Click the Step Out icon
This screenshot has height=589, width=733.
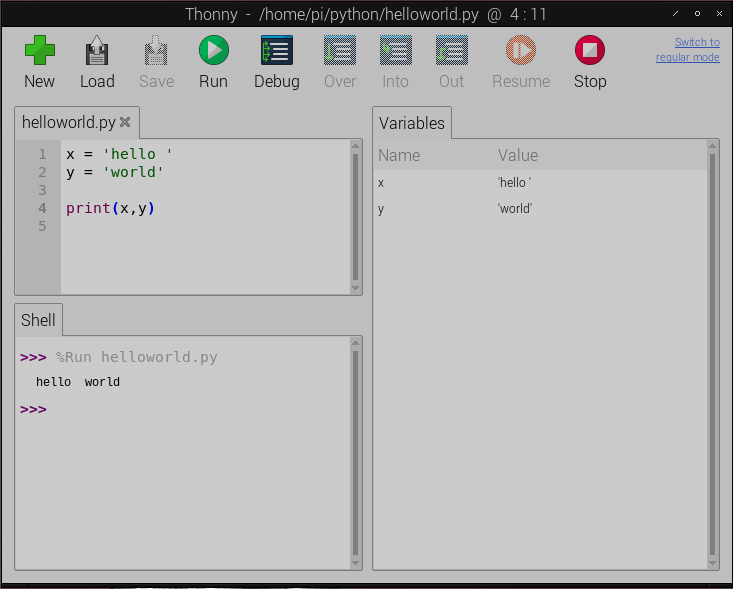point(452,50)
